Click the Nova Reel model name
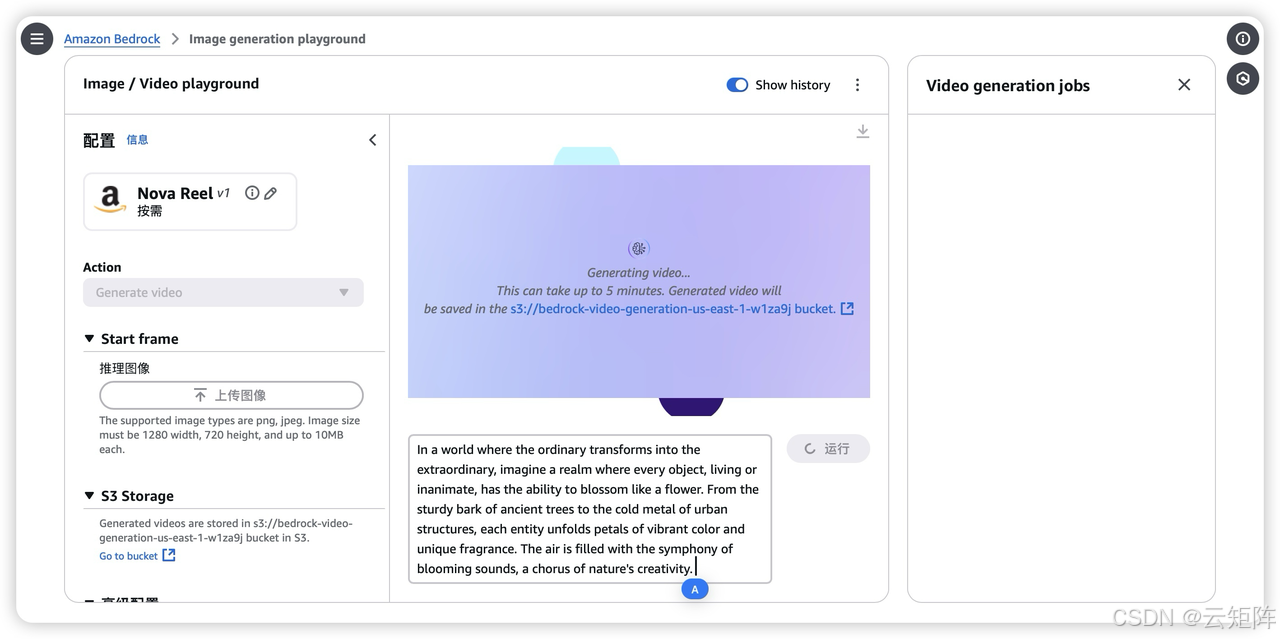The height and width of the screenshot is (639, 1280). point(175,193)
